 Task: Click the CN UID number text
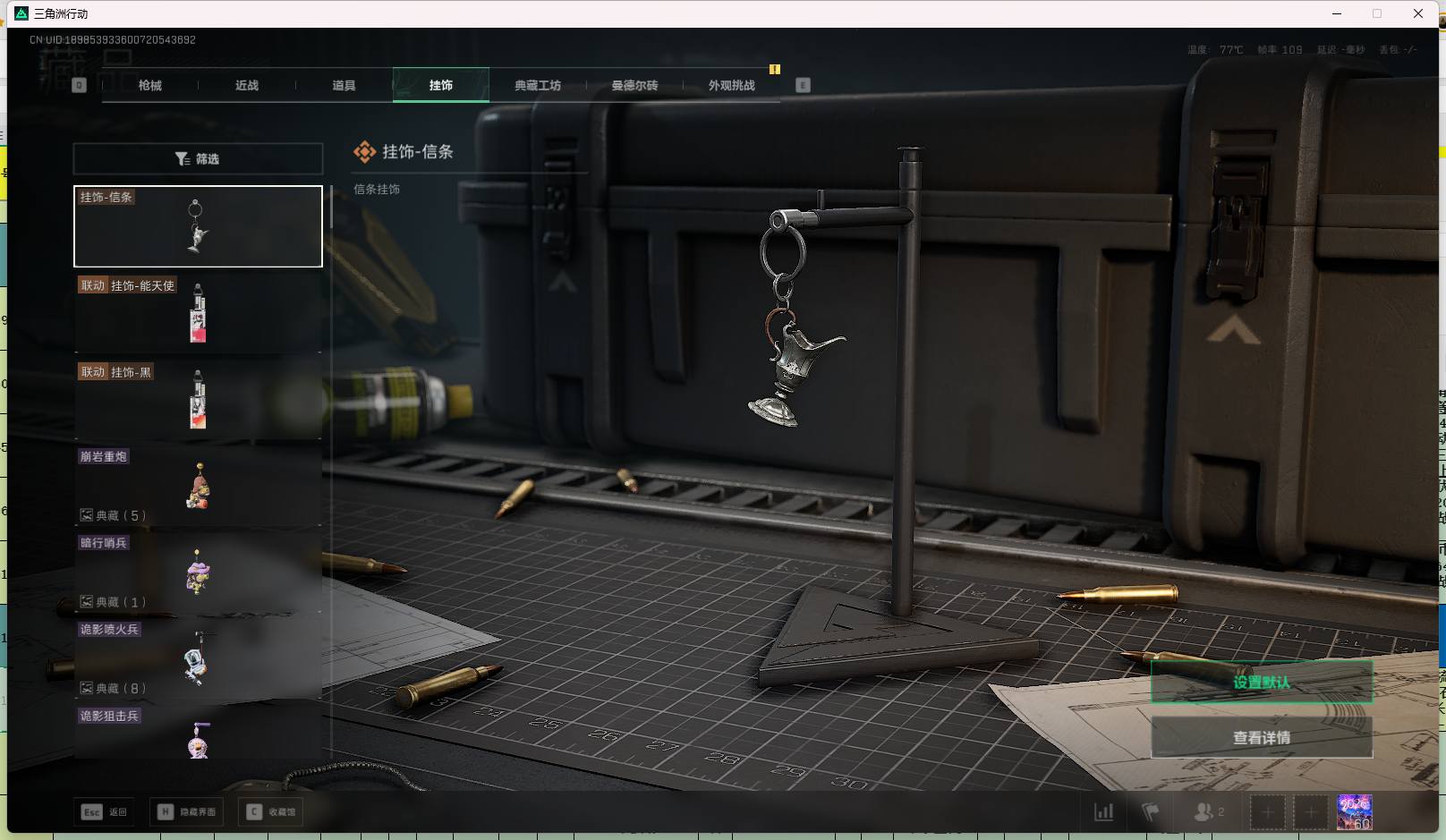point(113,40)
